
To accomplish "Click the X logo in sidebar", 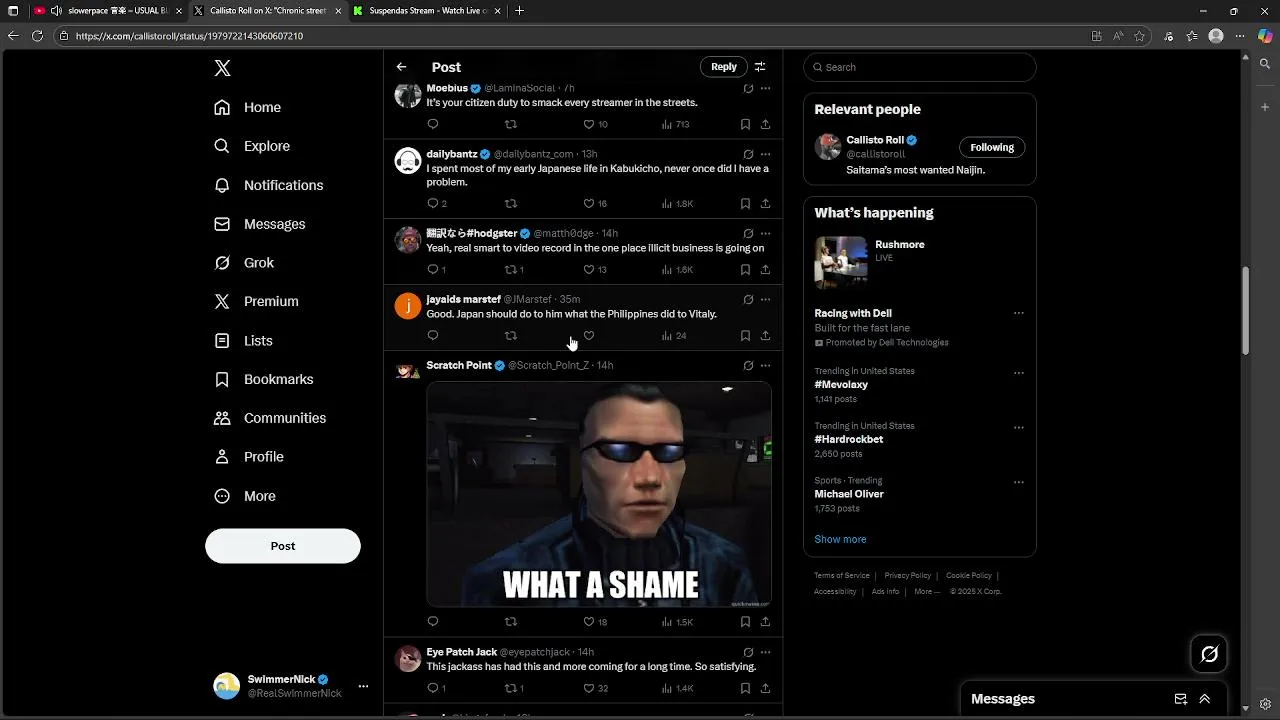I will [x=223, y=68].
